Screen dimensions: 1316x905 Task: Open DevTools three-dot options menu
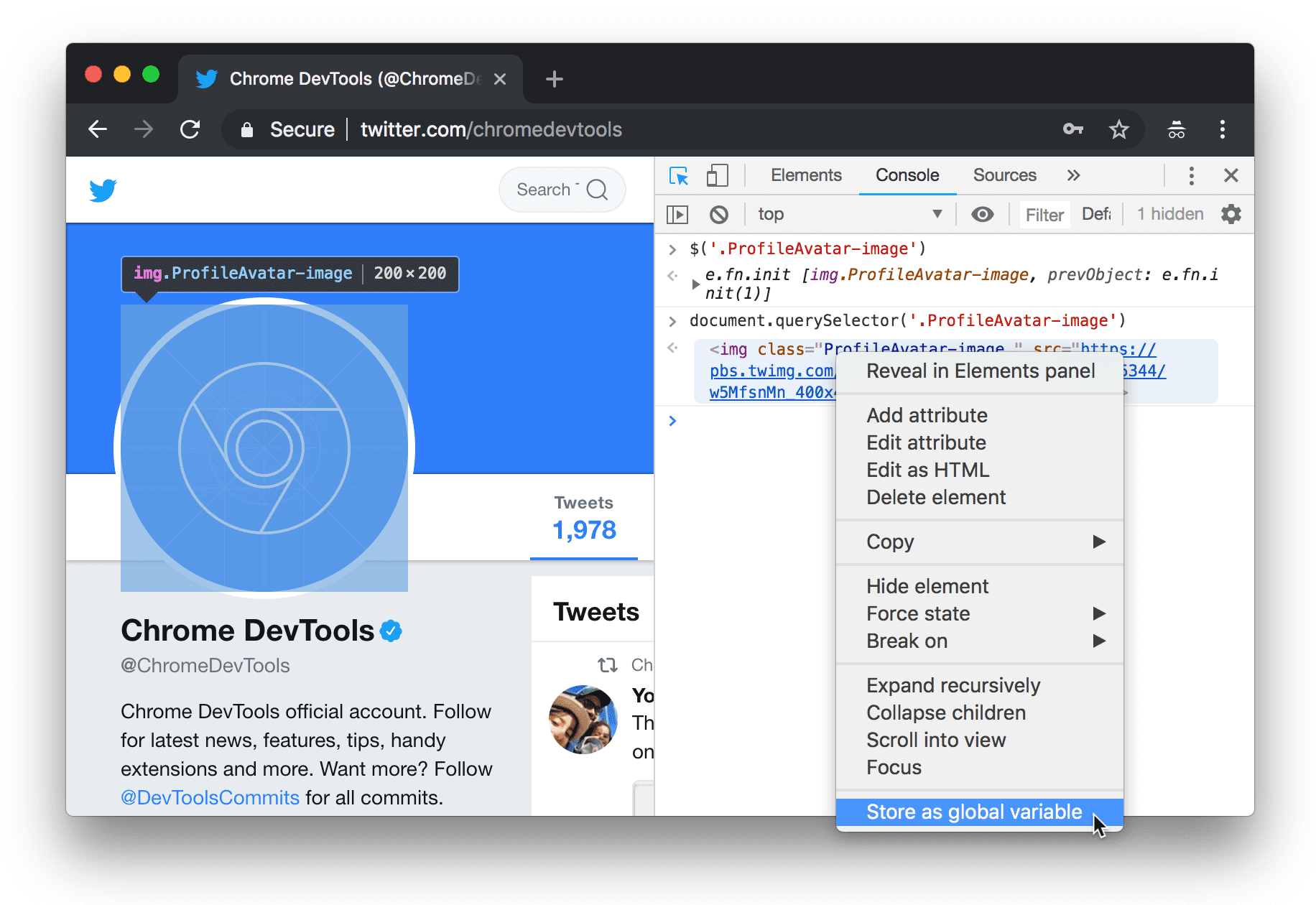[x=1191, y=176]
